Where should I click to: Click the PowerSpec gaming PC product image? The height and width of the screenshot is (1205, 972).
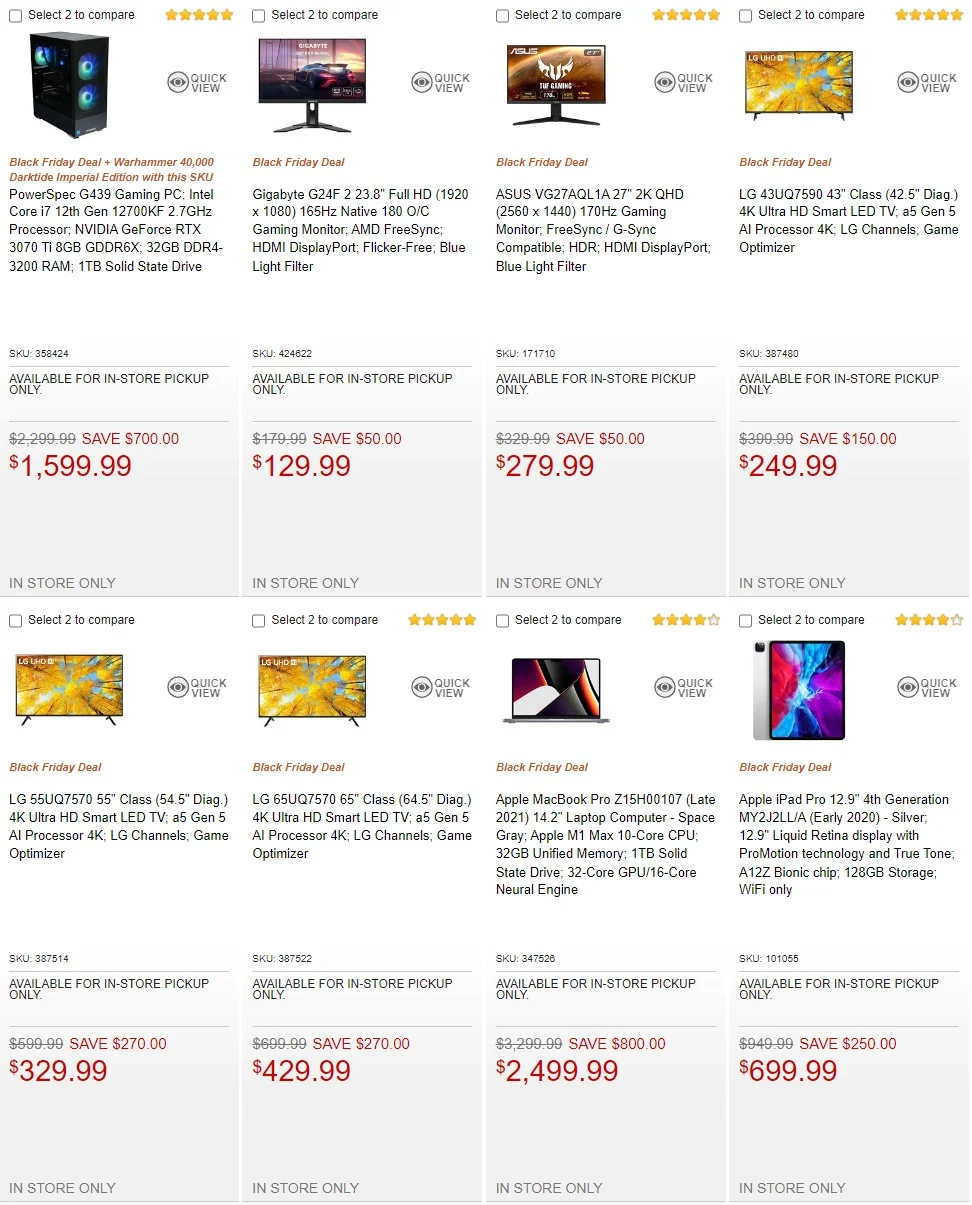click(x=69, y=84)
